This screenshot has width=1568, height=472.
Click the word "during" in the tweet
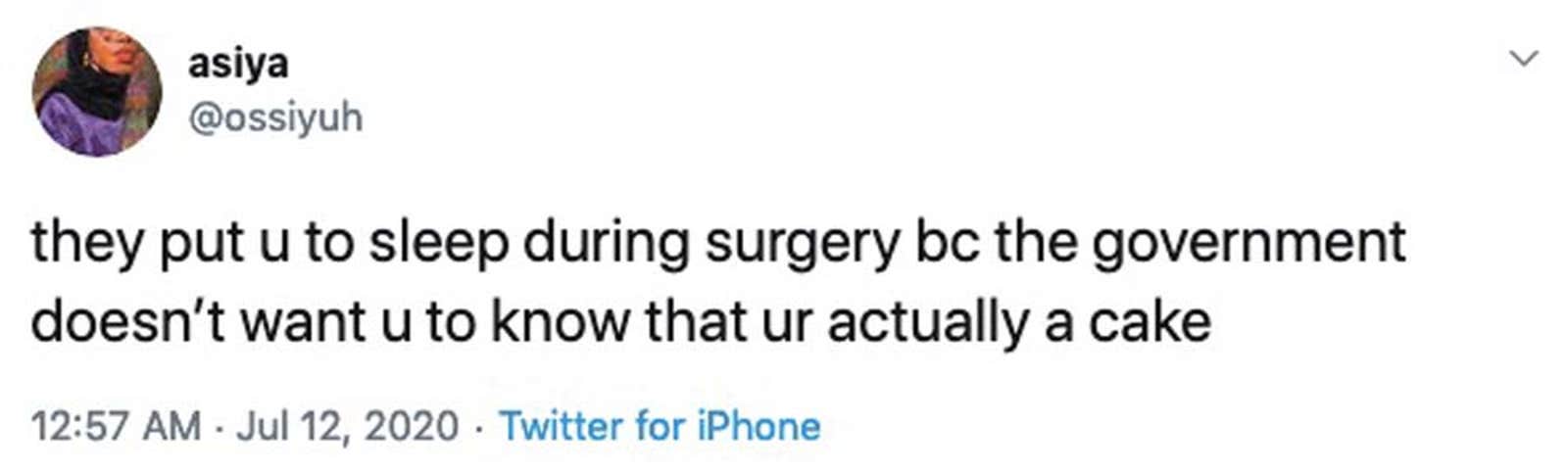click(x=606, y=243)
